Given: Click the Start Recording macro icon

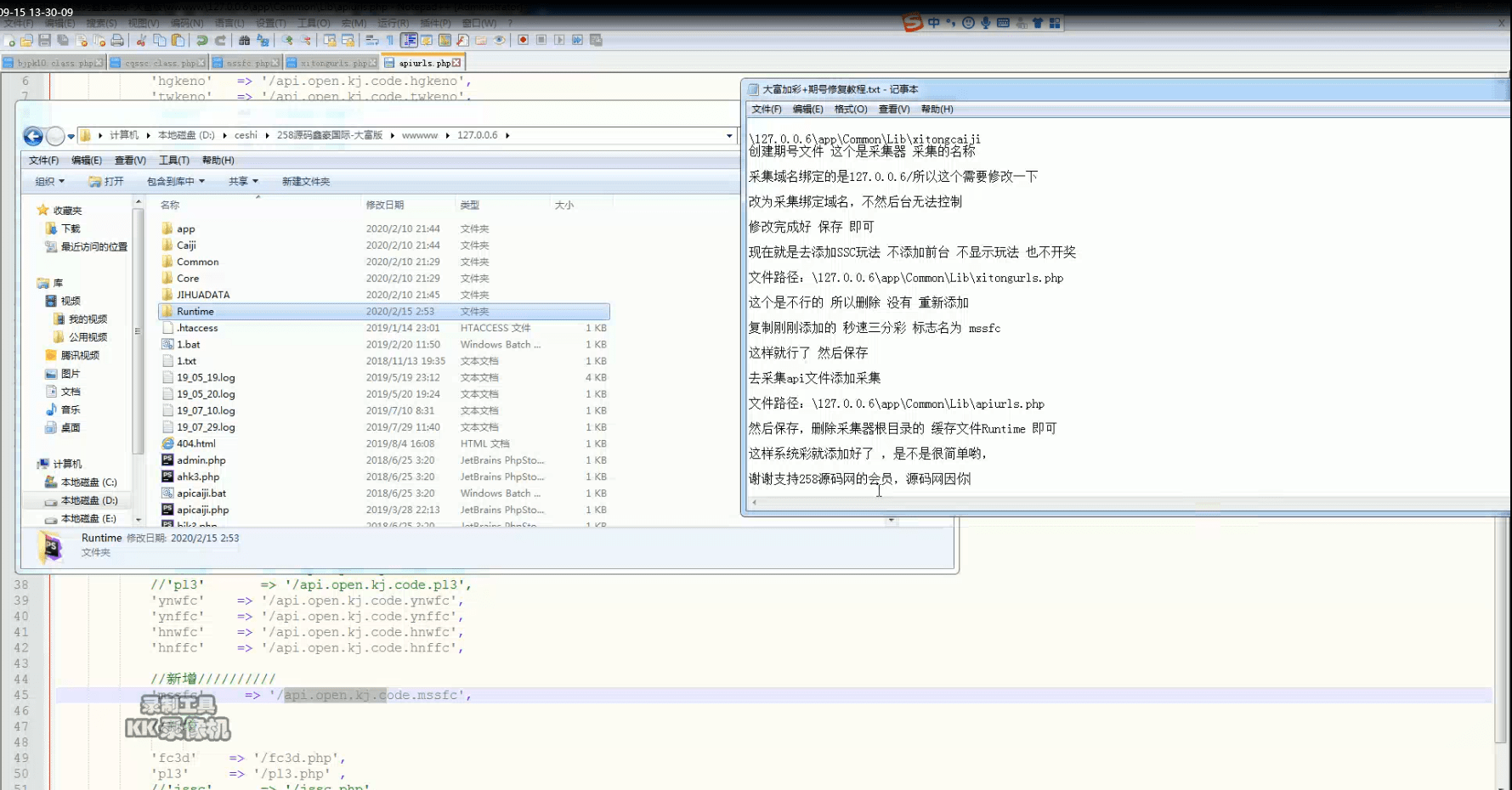Looking at the screenshot, I should pos(523,40).
